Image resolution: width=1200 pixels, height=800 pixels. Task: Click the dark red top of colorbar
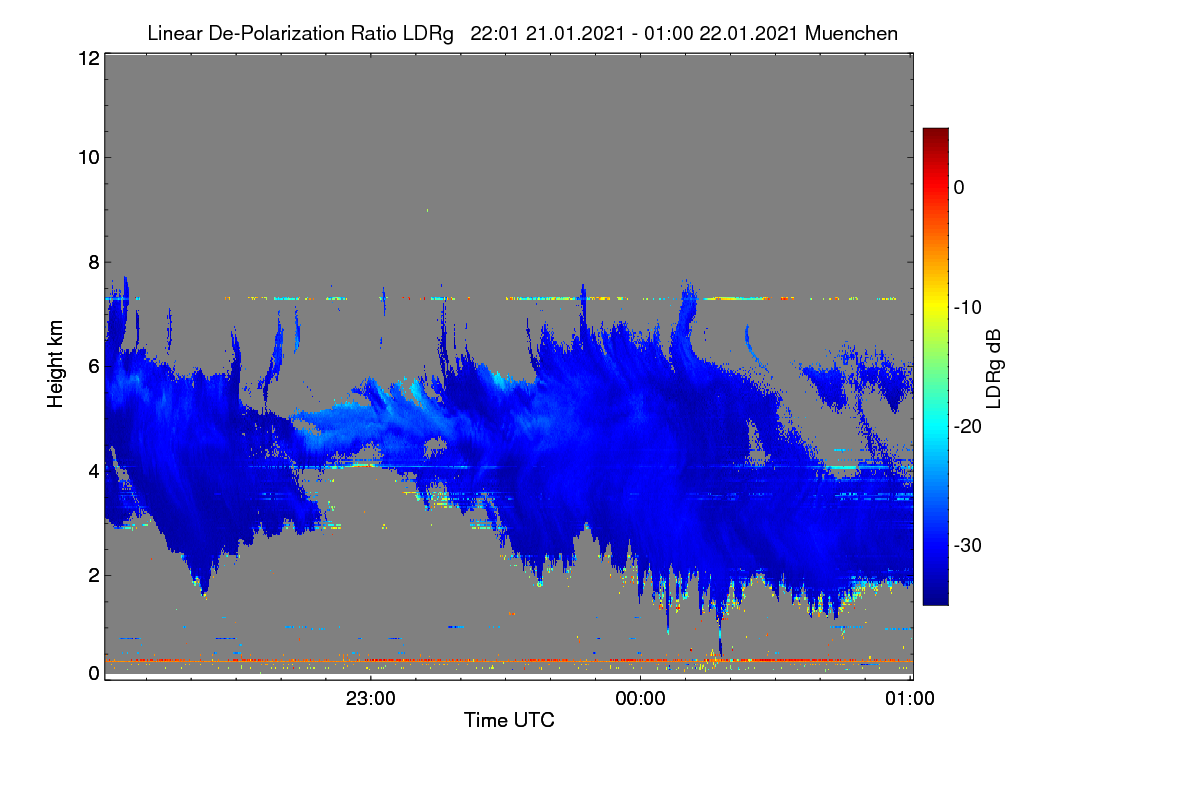pyautogui.click(x=935, y=136)
